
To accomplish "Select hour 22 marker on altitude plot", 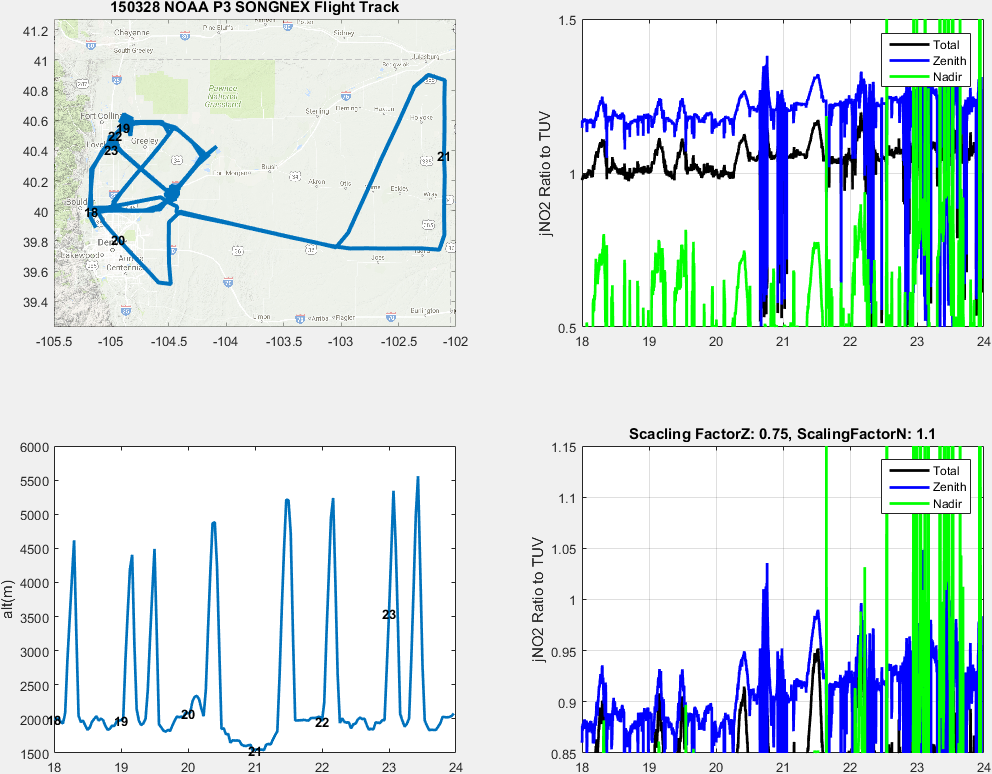I will click(x=322, y=722).
